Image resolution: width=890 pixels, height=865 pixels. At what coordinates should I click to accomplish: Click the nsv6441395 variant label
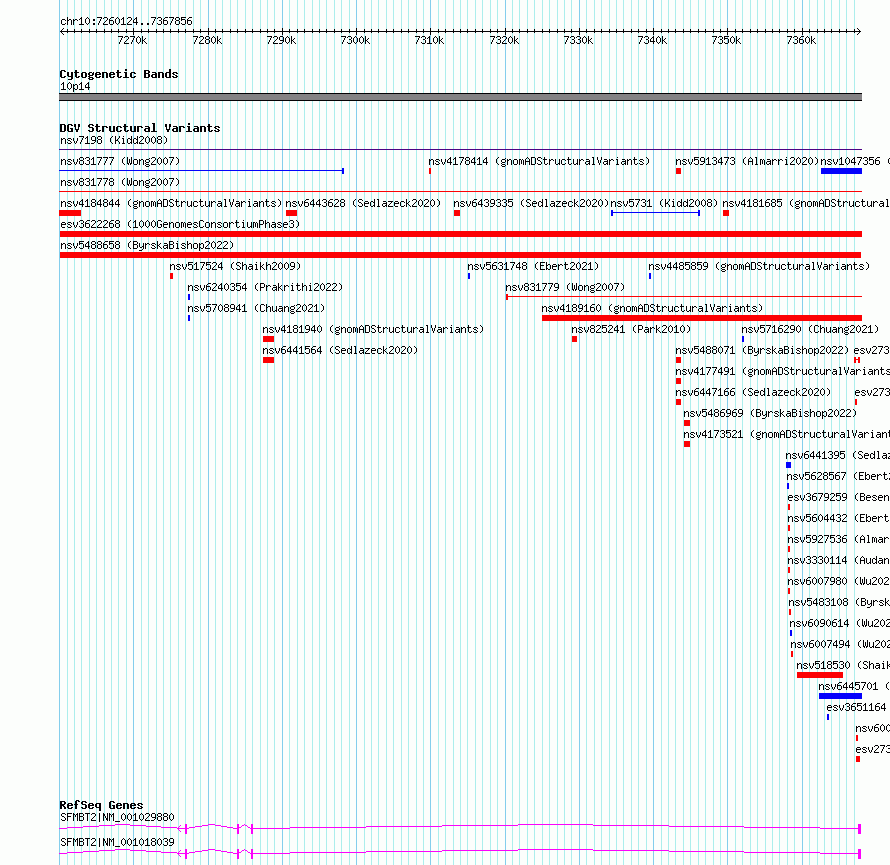tap(837, 455)
